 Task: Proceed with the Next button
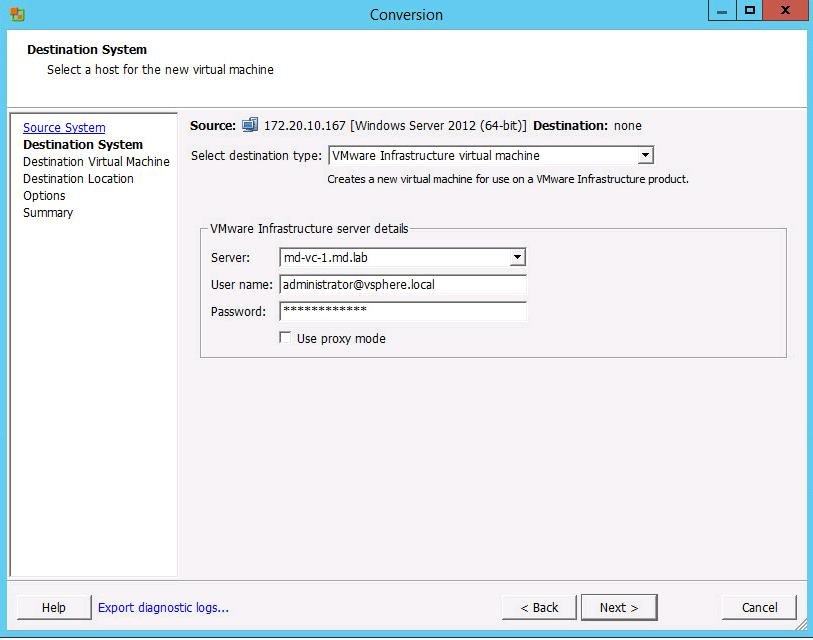(619, 607)
